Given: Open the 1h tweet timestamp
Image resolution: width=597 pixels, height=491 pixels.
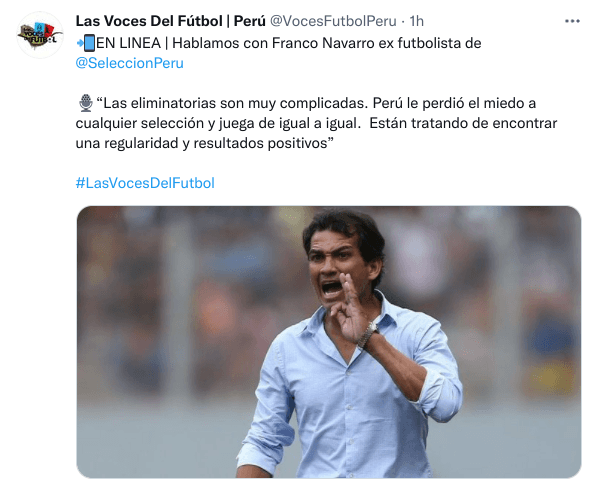Looking at the screenshot, I should point(417,21).
